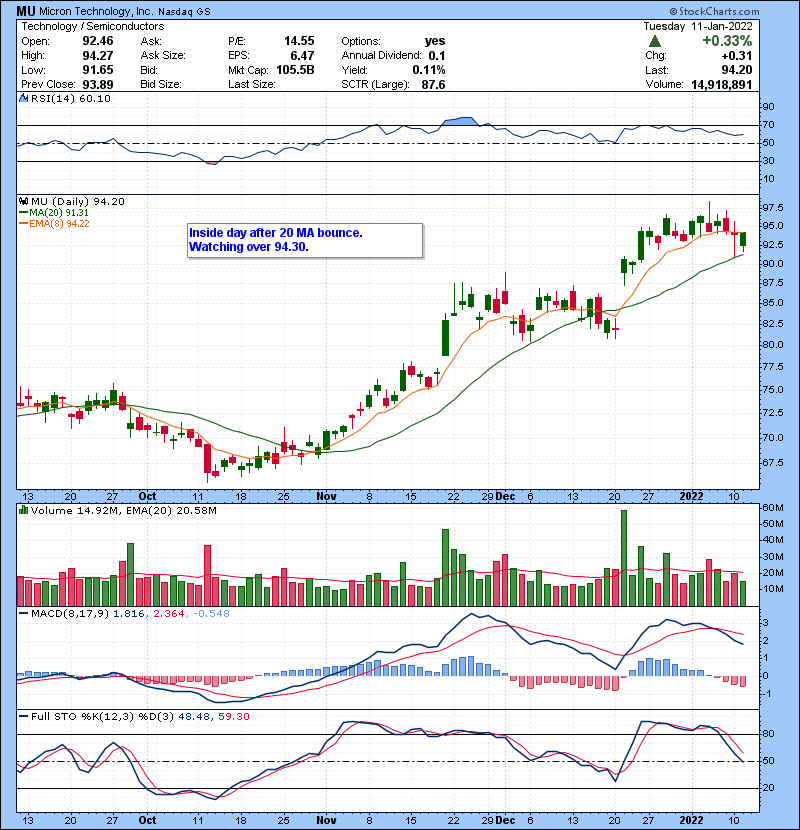The width and height of the screenshot is (800, 830).
Task: Click the MACD signal value 2.364
Action: (169, 614)
